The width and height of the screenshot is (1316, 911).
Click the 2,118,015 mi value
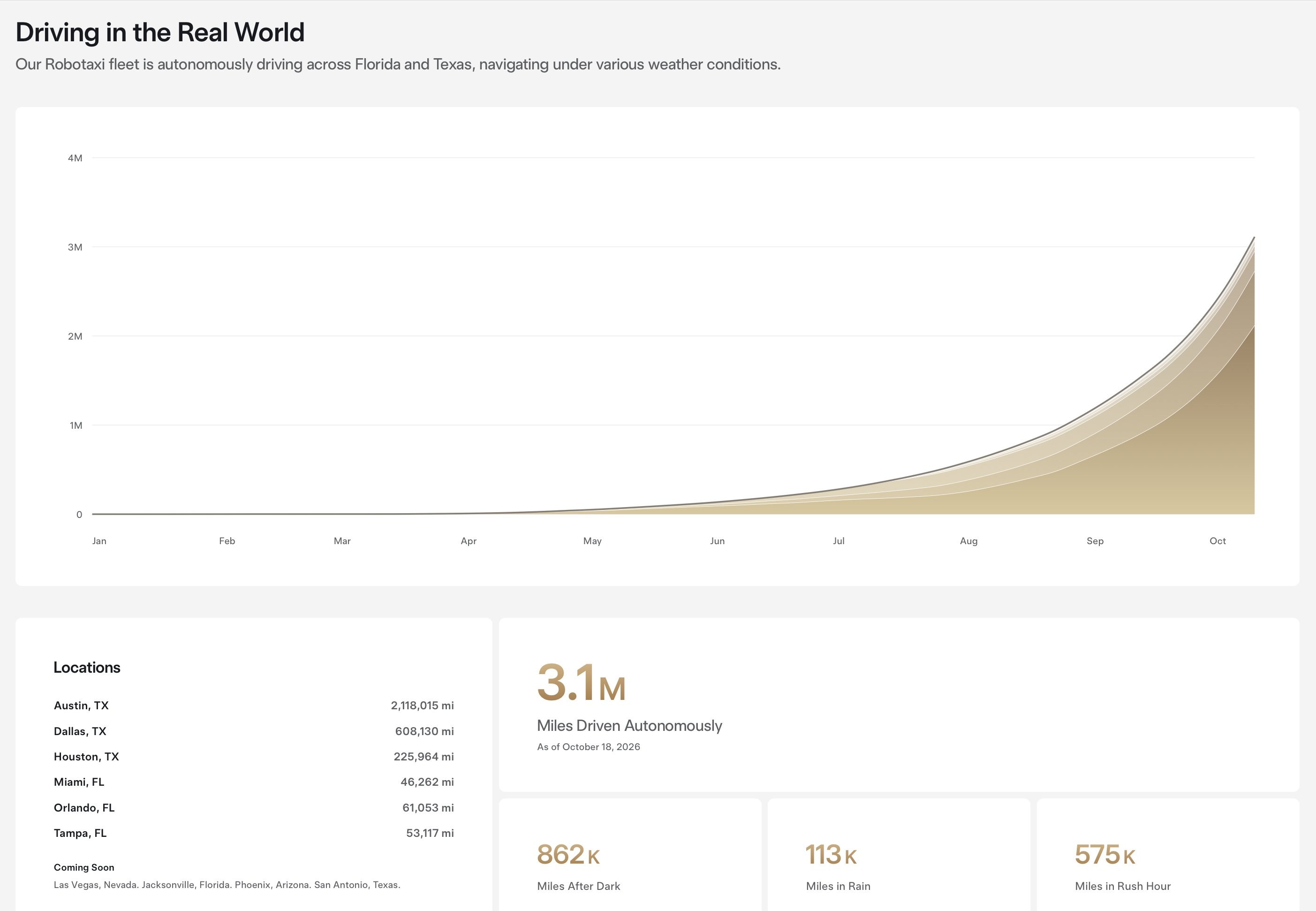[422, 706]
